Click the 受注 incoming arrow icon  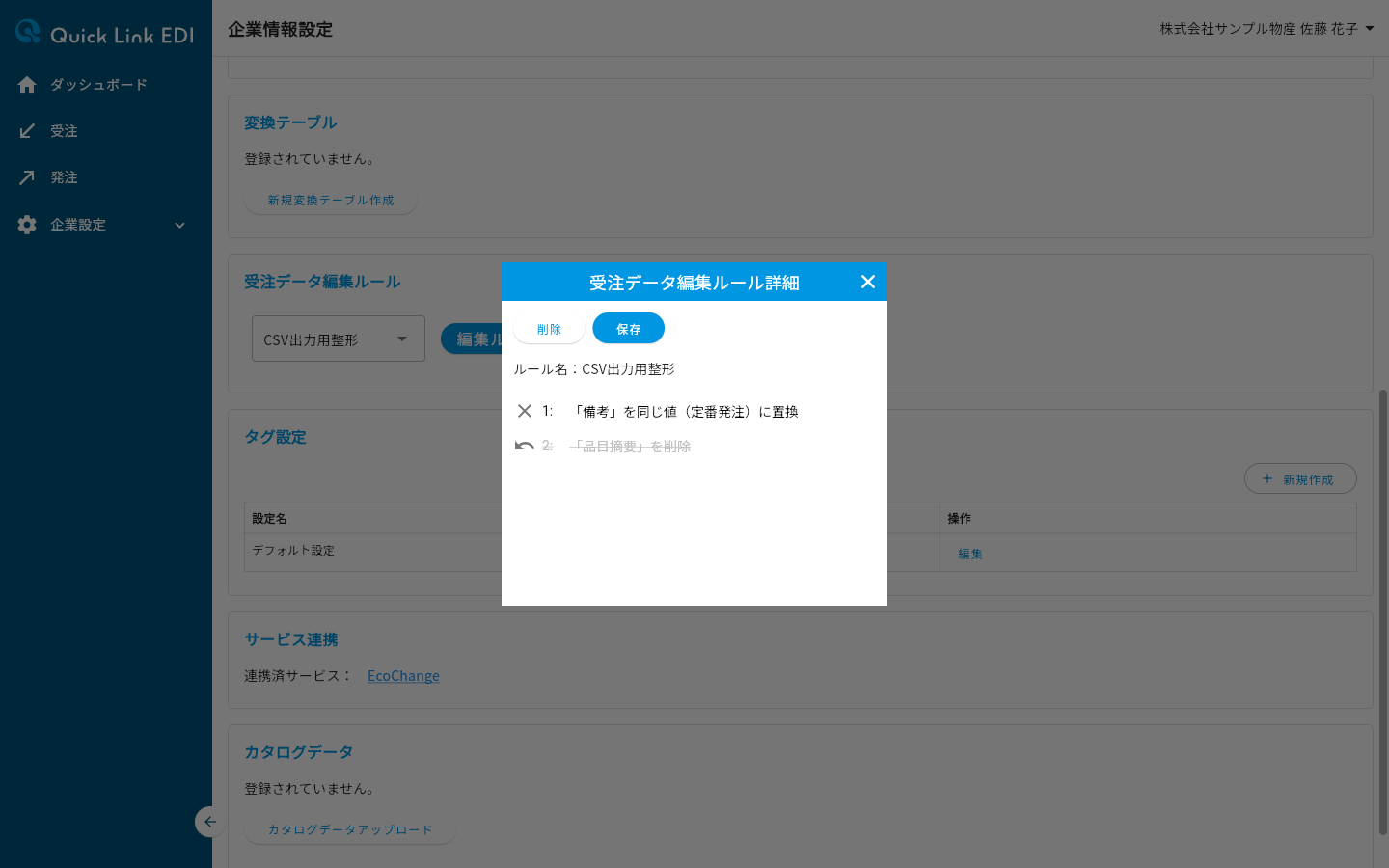(x=27, y=131)
